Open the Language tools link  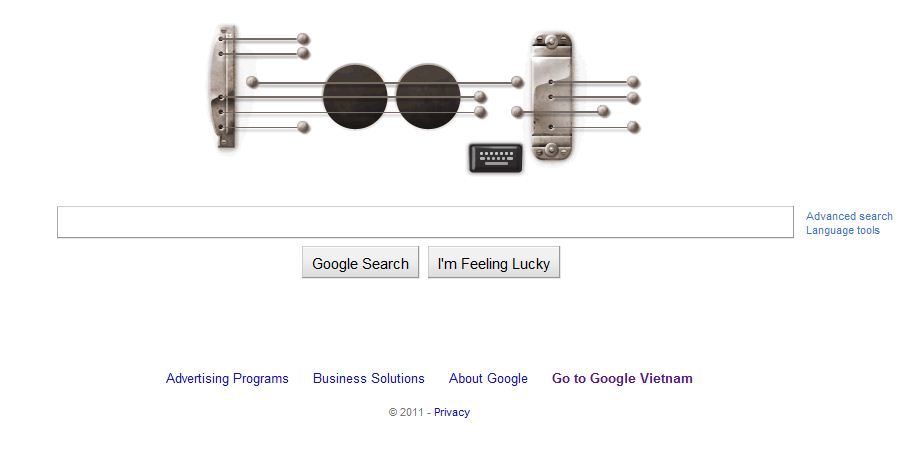click(843, 230)
